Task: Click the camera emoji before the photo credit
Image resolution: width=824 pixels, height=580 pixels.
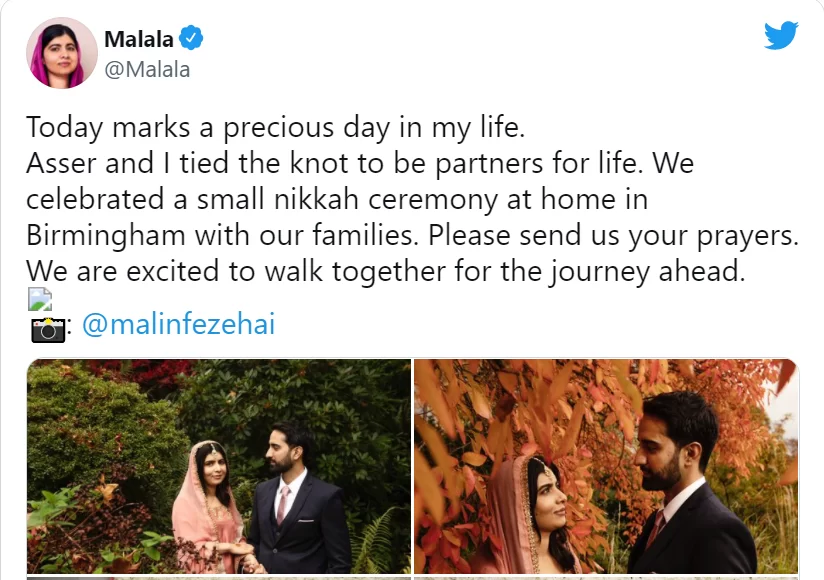Action: point(47,328)
